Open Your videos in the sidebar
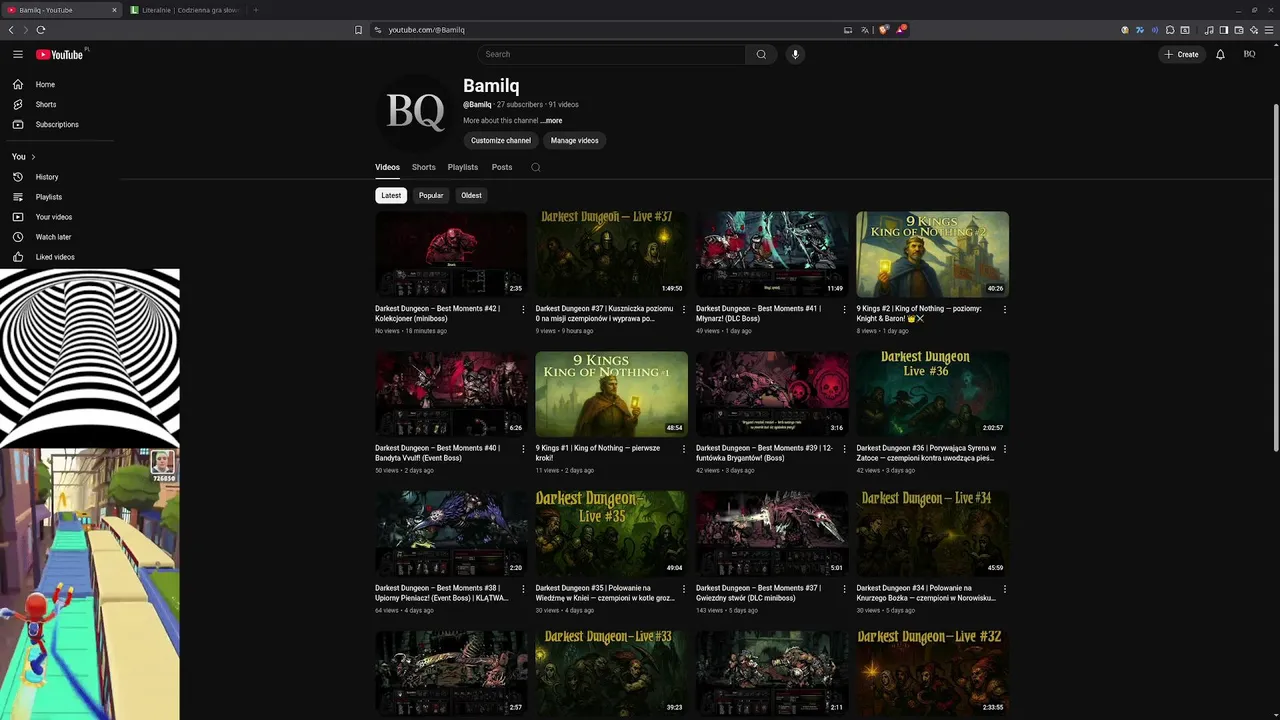This screenshot has width=1280, height=720. pos(58,217)
